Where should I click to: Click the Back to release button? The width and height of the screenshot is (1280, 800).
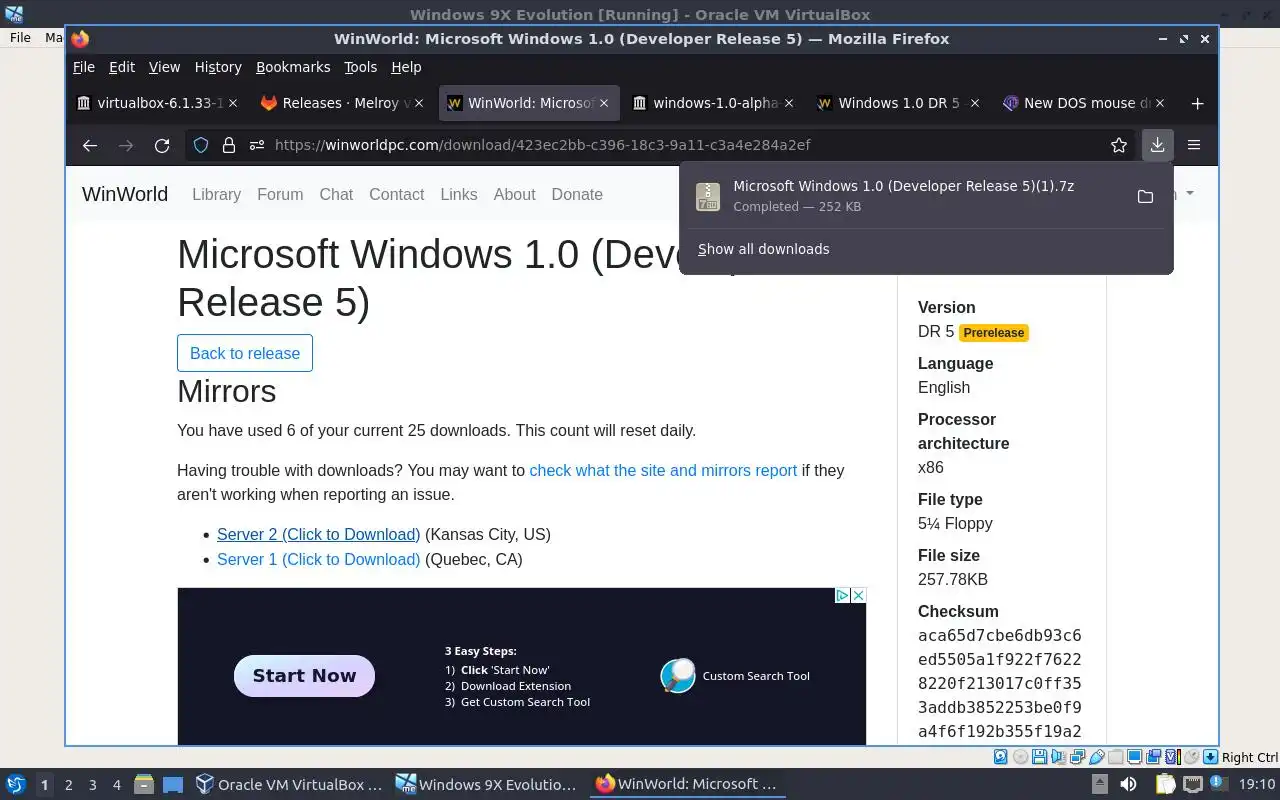(245, 353)
